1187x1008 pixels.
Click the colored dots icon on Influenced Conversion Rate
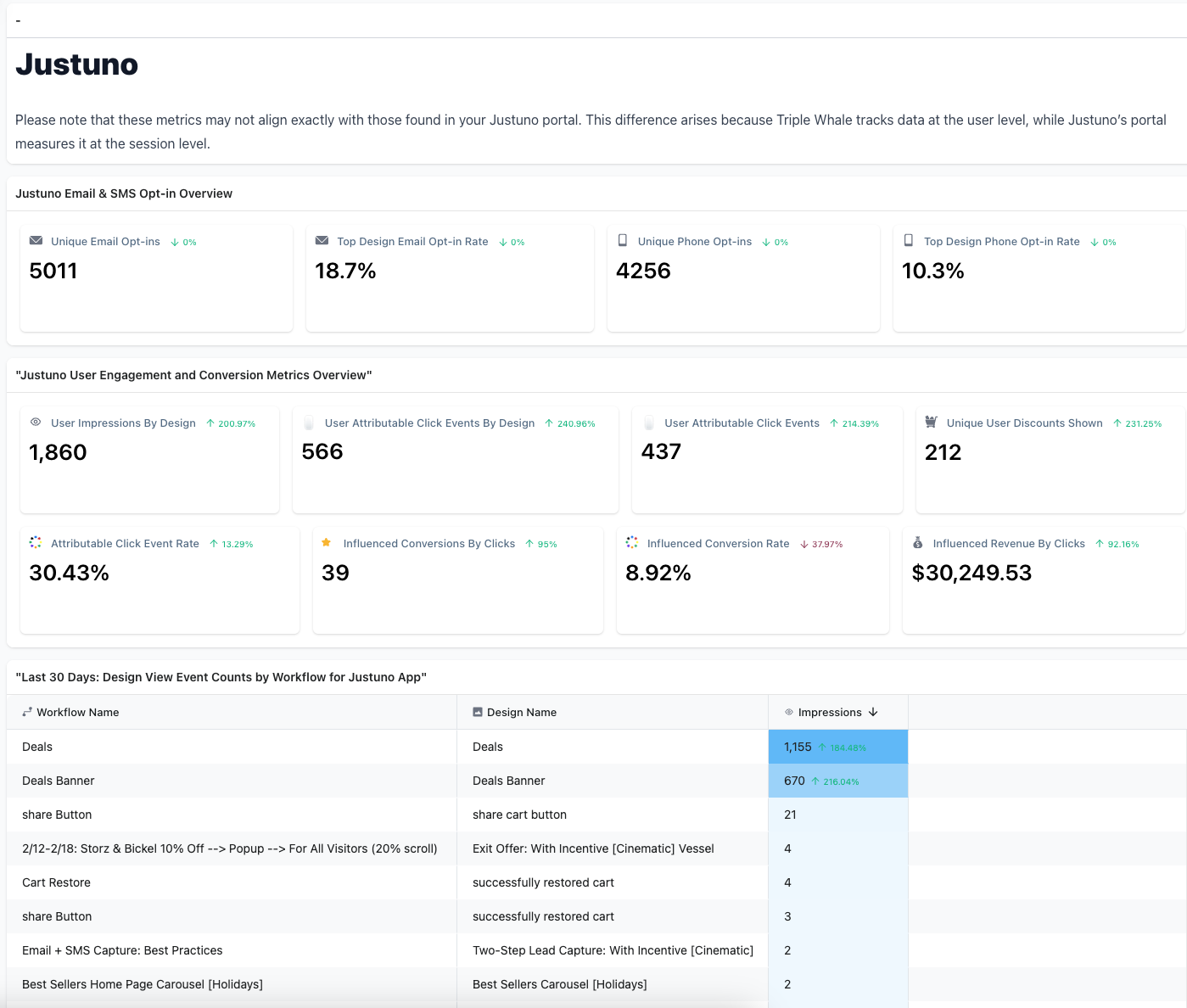click(631, 543)
